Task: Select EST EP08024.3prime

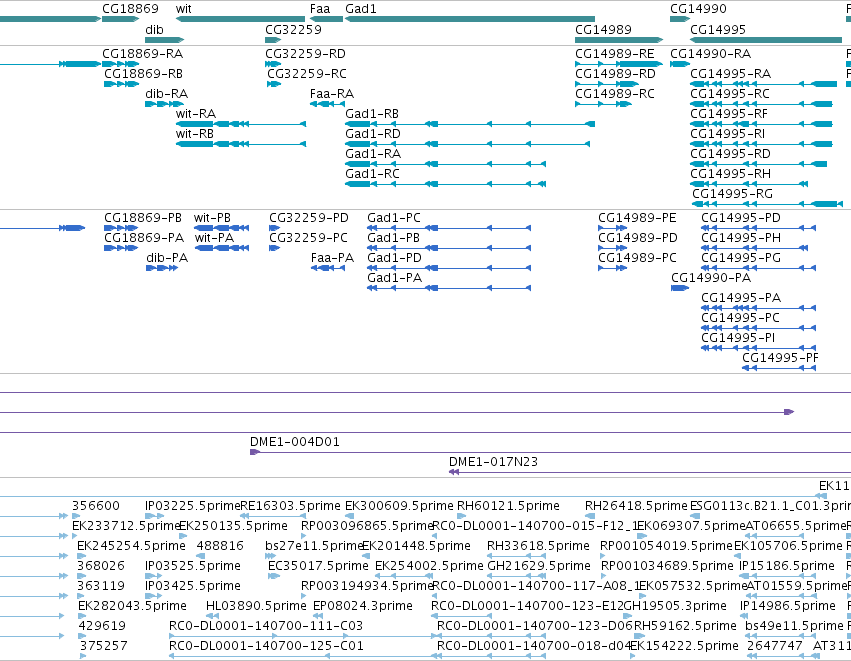Action: [x=363, y=606]
